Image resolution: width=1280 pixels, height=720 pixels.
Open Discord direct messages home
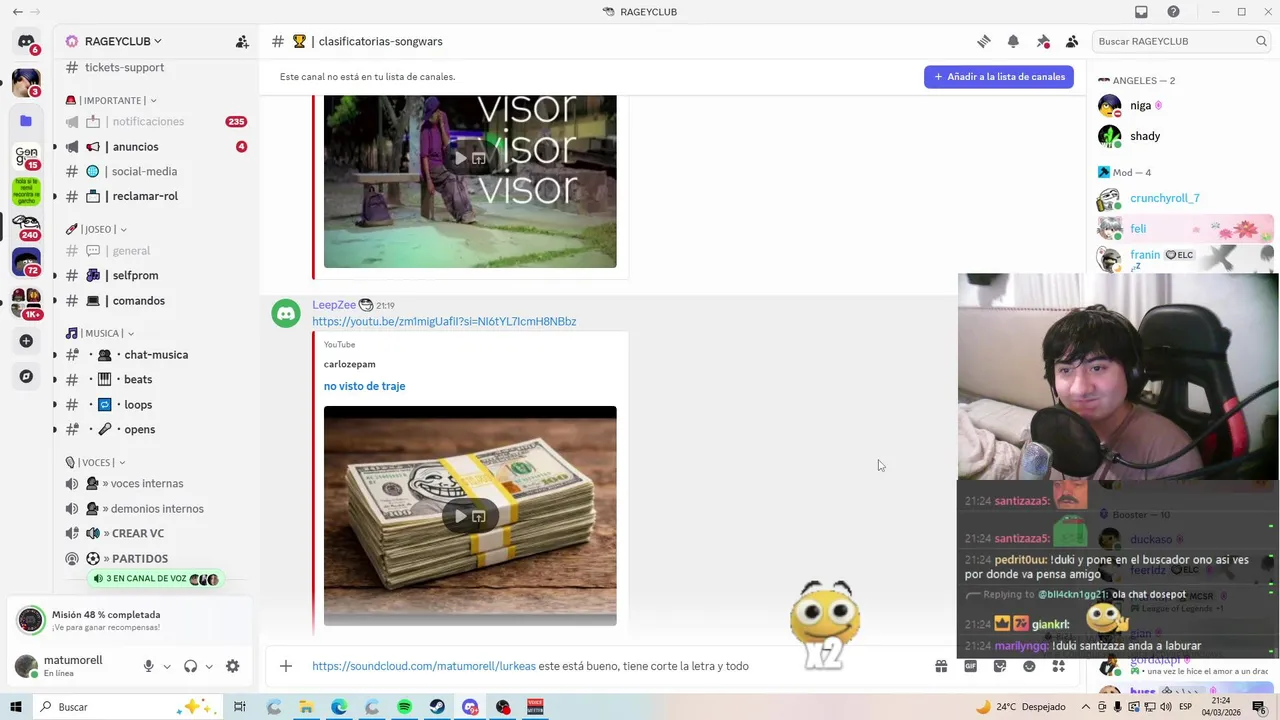26,42
